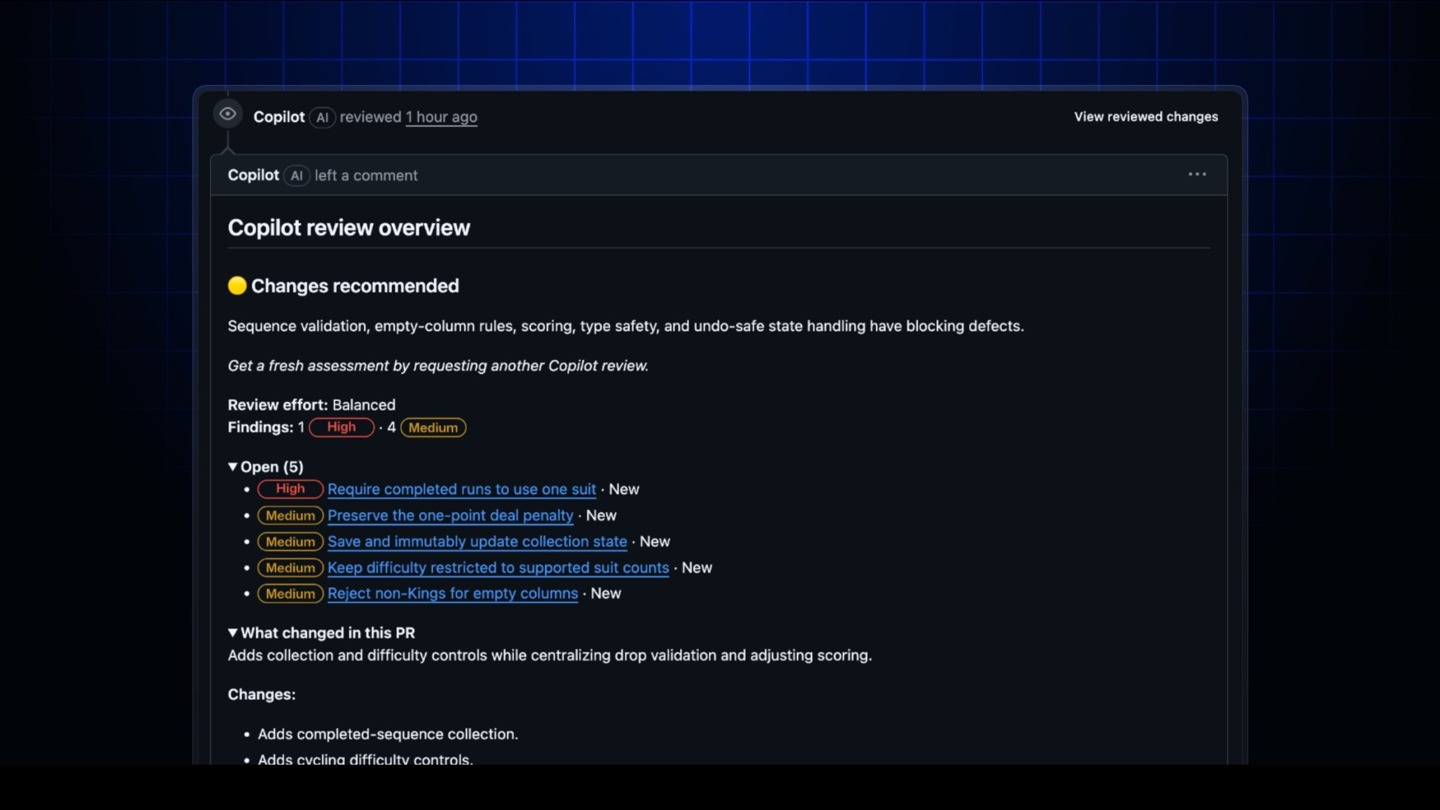Image resolution: width=1440 pixels, height=810 pixels.
Task: Open the three-dot comment options menu
Action: (x=1197, y=174)
